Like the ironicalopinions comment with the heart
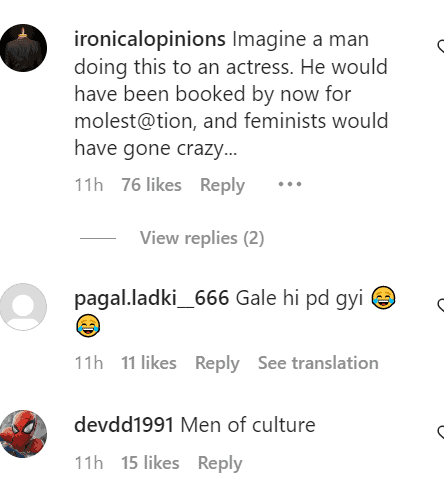Viewport: 444px width, 481px height. tap(441, 47)
